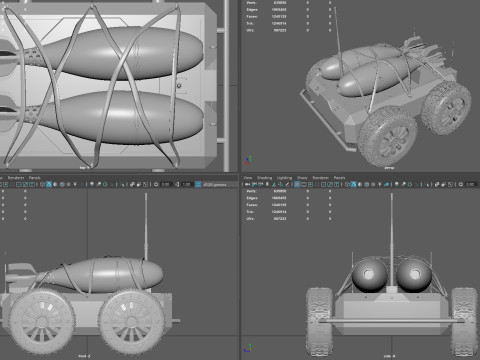Open Lighting menu in side panel
480x360 pixels.
pyautogui.click(x=284, y=178)
